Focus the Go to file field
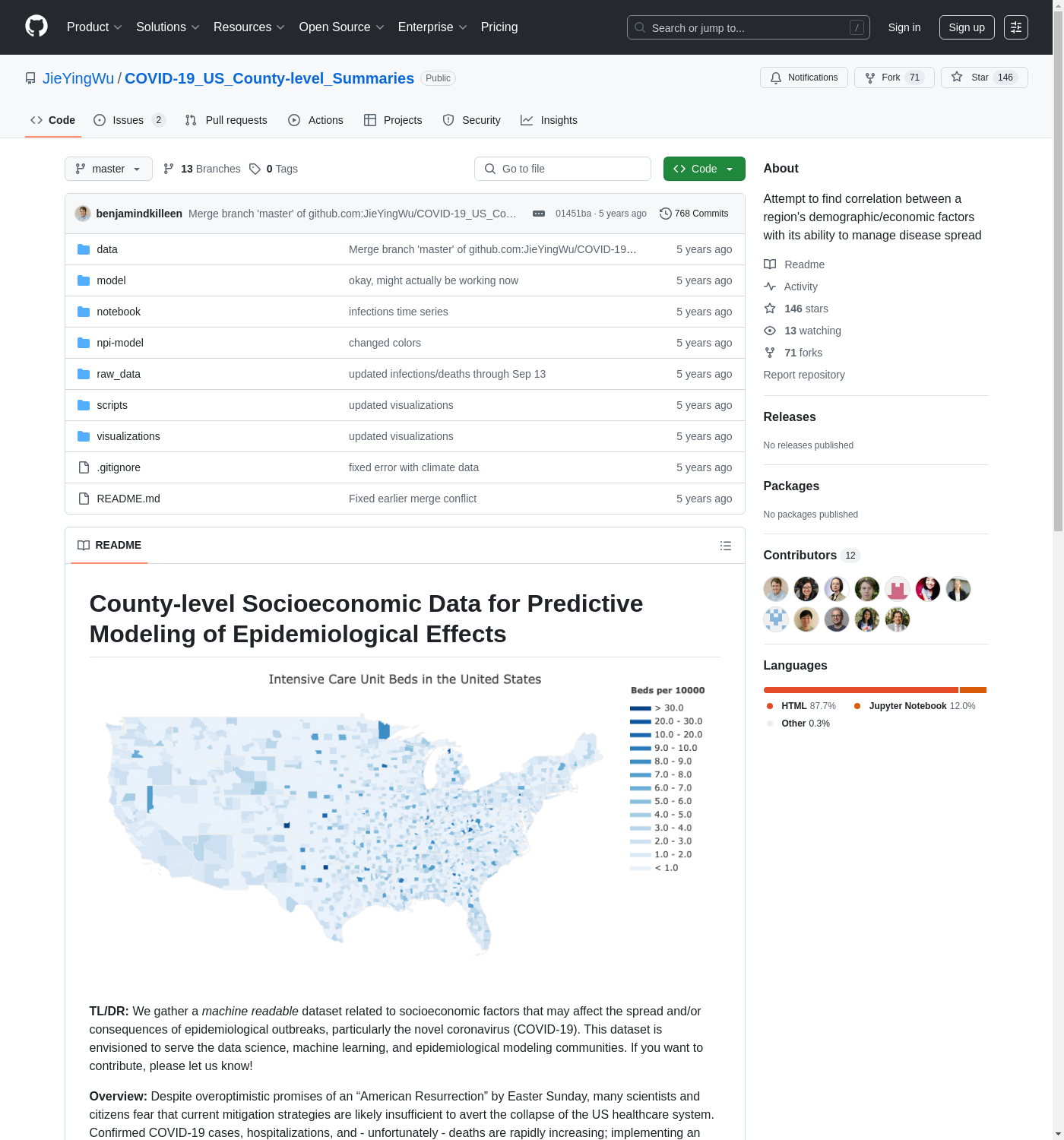 562,169
